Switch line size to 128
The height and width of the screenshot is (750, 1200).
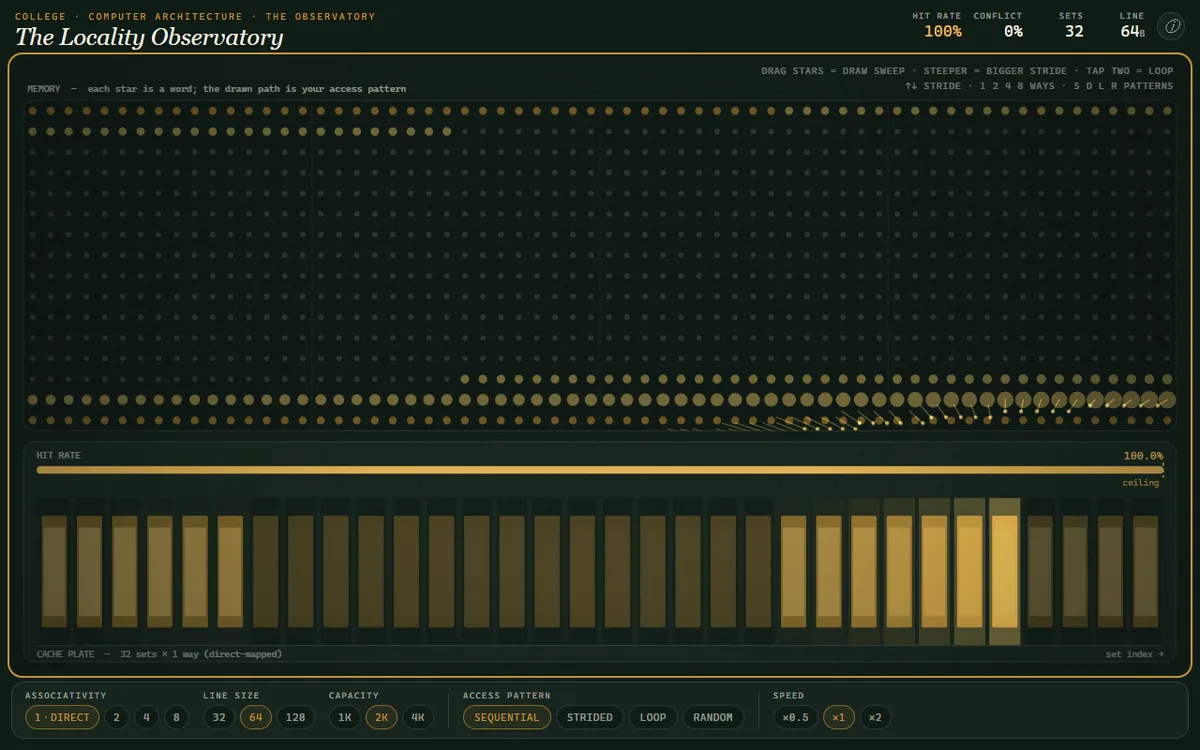[x=296, y=717]
